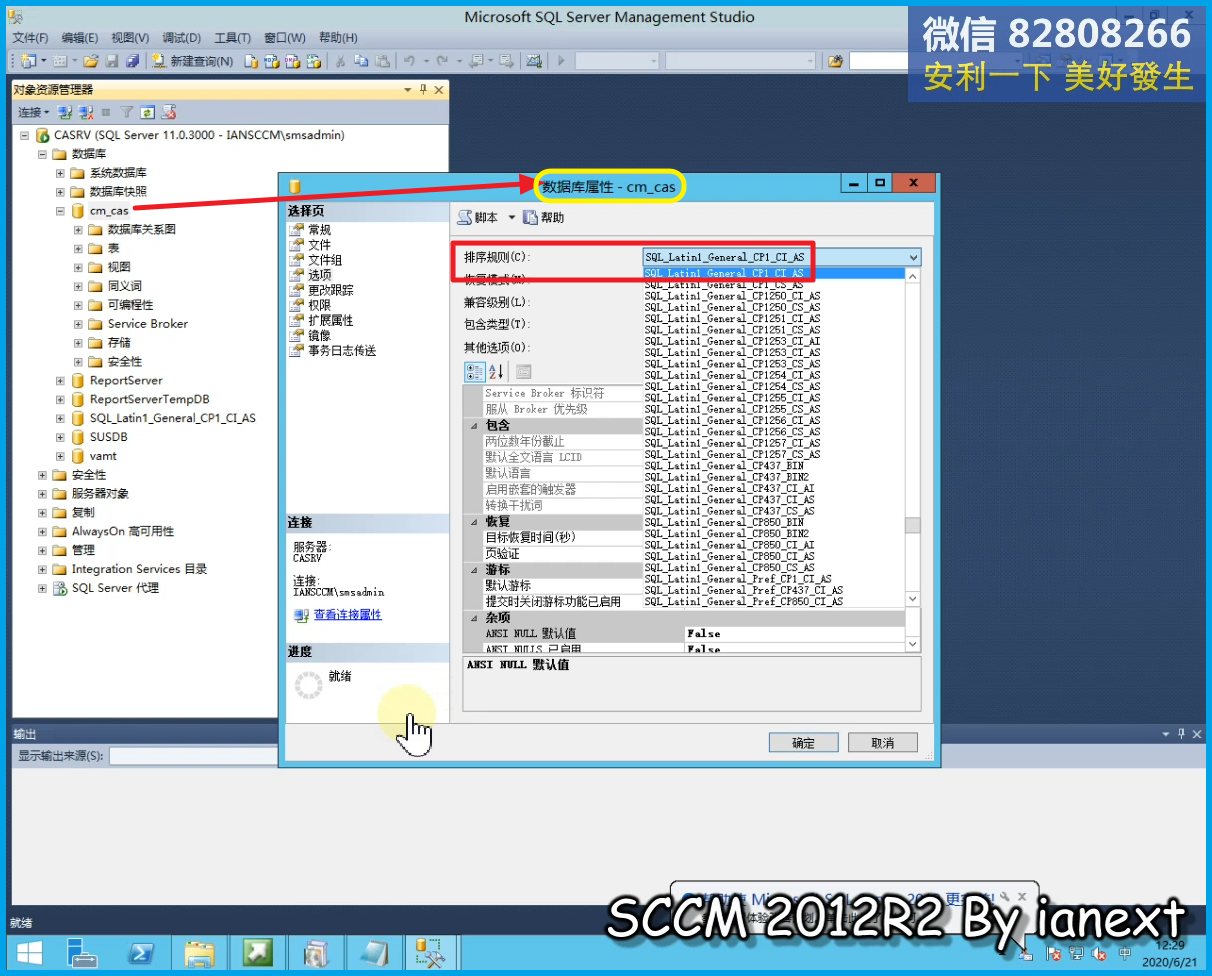Open the 工具(T) menu
The image size is (1212, 976).
[x=232, y=38]
